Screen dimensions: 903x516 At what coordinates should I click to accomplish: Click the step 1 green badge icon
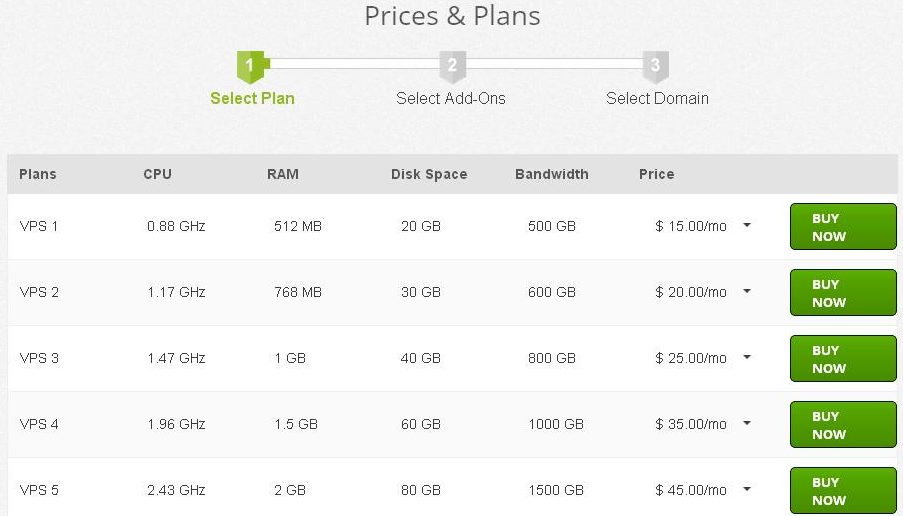(x=250, y=67)
